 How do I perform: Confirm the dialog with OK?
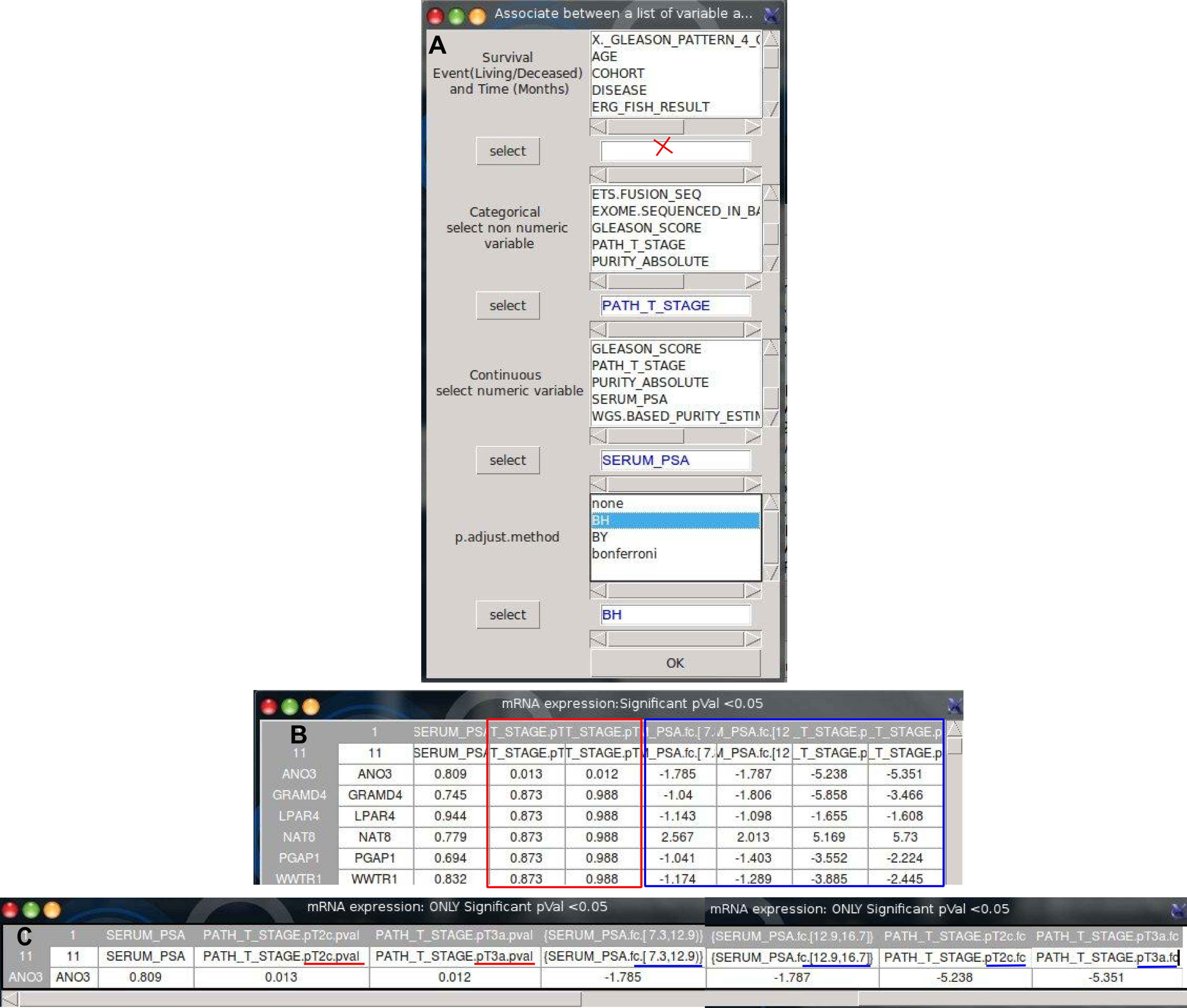pyautogui.click(x=675, y=663)
